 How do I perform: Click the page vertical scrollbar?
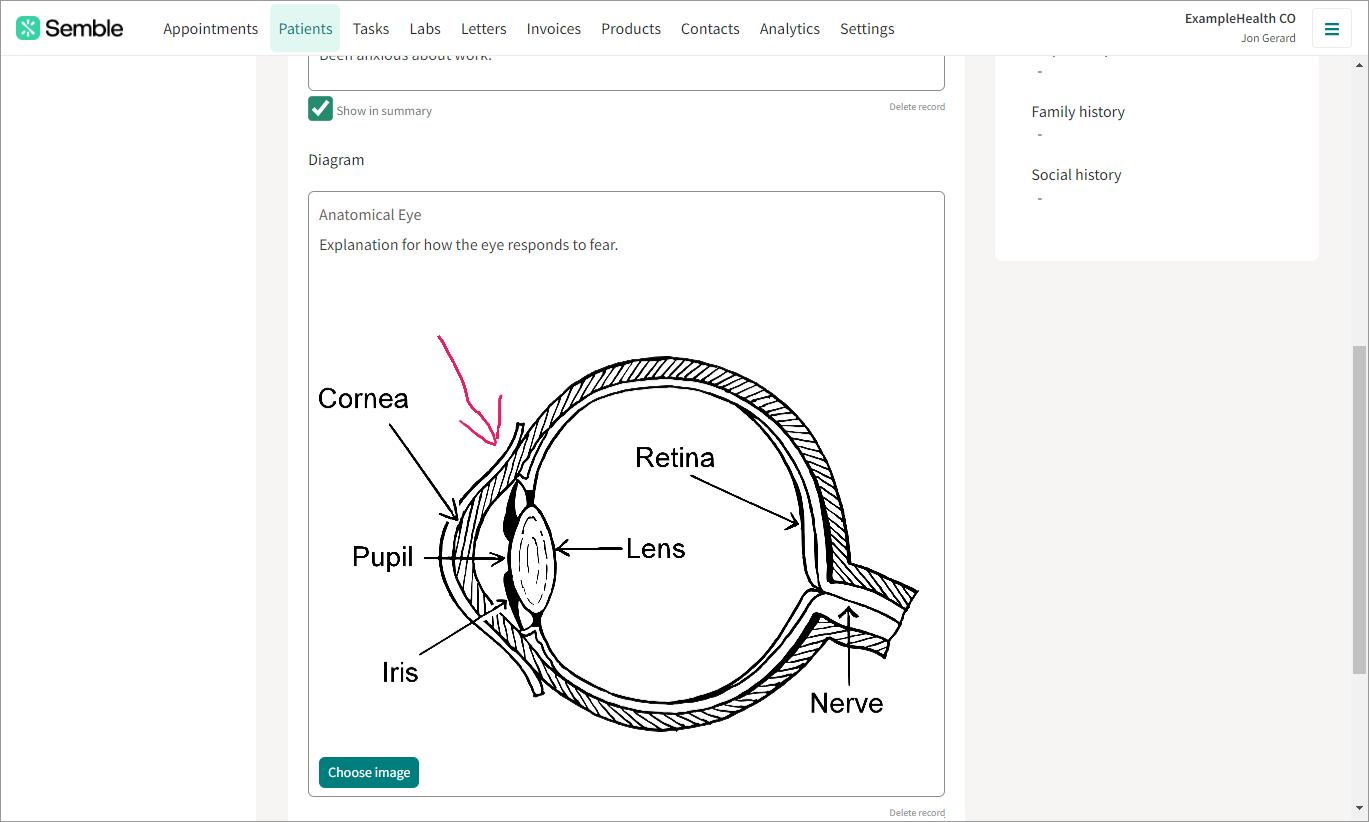pos(1359,510)
